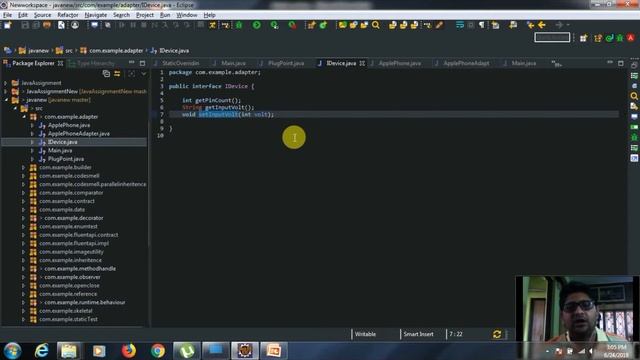Save the current file with Save icon
The height and width of the screenshot is (360, 640).
coord(25,25)
